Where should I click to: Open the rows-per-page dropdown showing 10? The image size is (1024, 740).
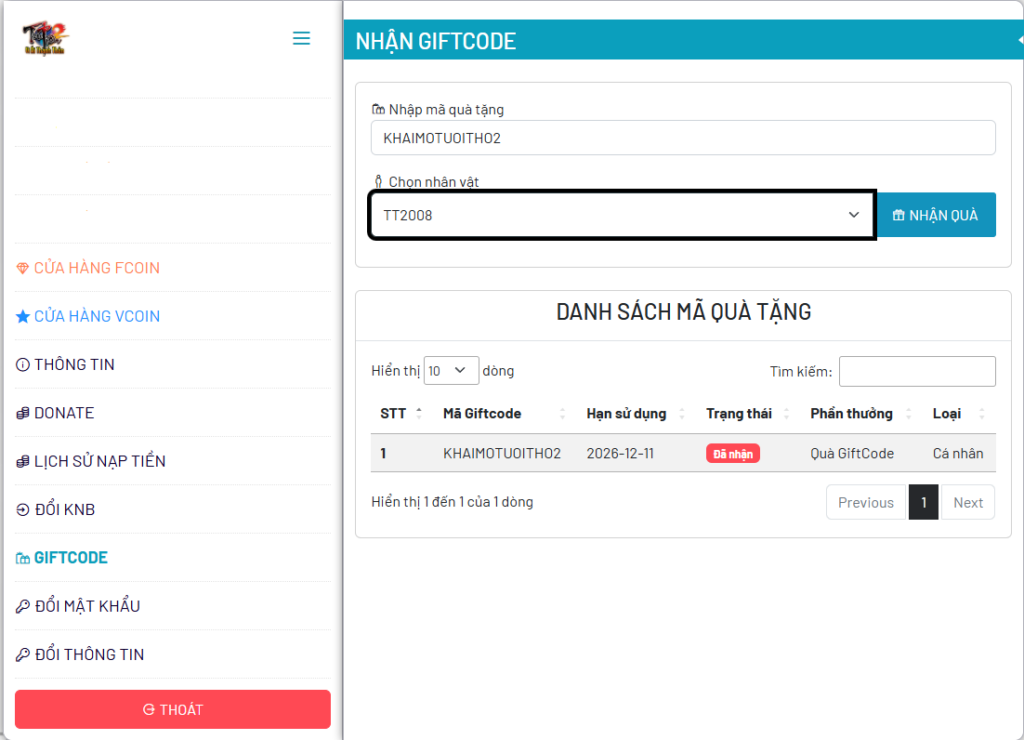point(451,371)
